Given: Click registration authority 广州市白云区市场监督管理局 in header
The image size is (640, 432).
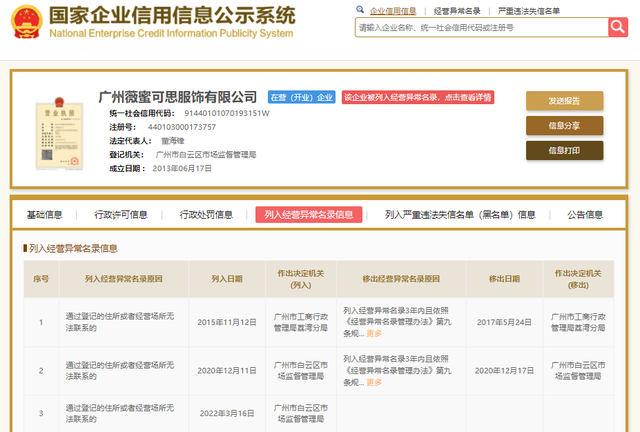Looking at the screenshot, I should tap(206, 155).
